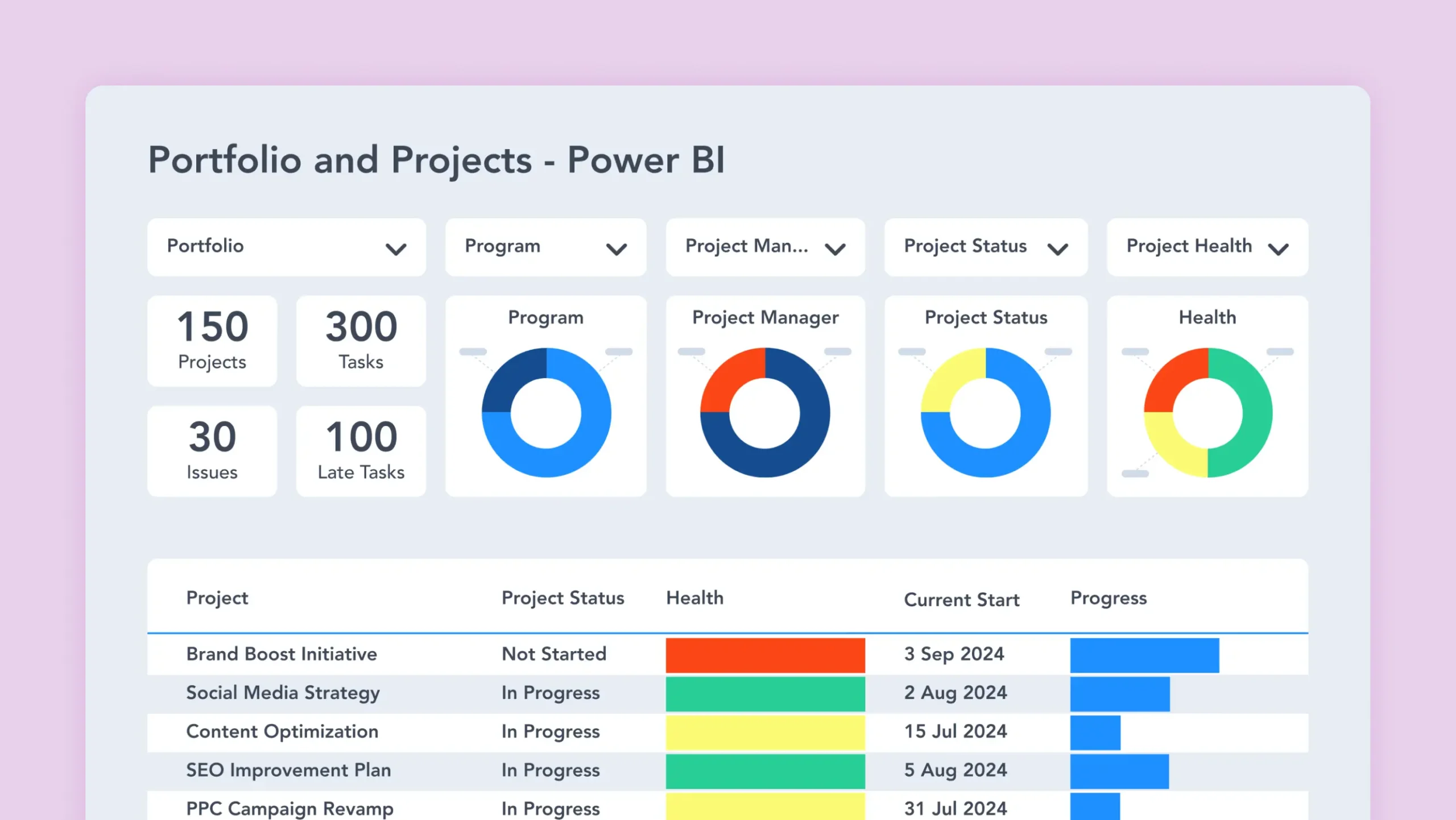Click the 150 Projects KPI card
1456x820 pixels.
[x=212, y=340]
